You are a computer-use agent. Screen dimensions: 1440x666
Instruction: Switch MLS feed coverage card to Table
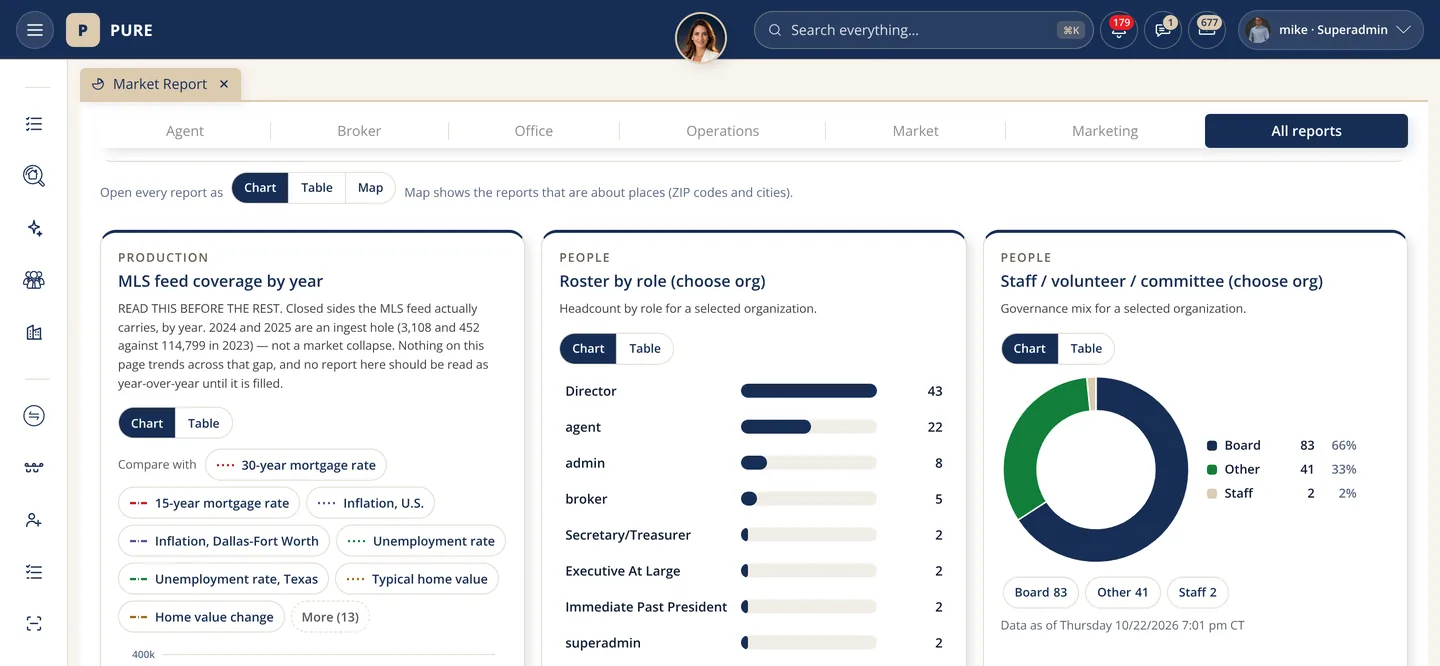pyautogui.click(x=204, y=423)
